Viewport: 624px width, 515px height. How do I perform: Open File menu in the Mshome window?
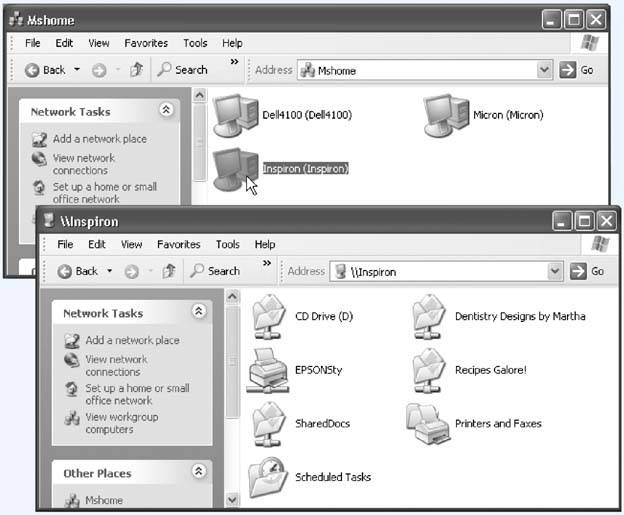33,43
